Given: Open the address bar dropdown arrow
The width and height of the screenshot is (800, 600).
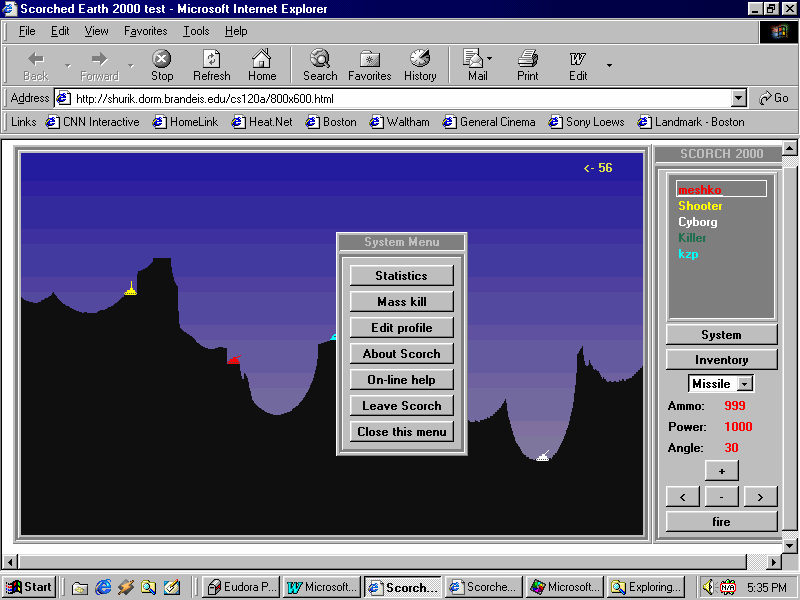Looking at the screenshot, I should 739,98.
